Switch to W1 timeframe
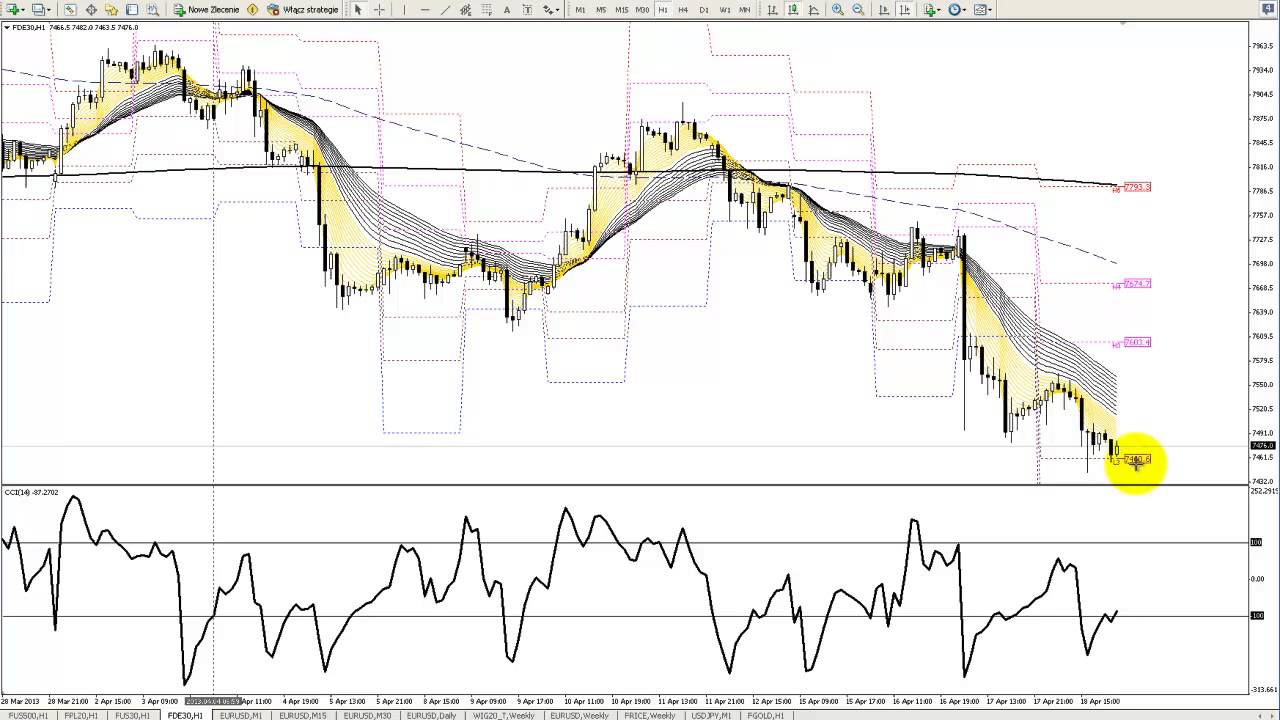The image size is (1280, 720). coord(725,9)
